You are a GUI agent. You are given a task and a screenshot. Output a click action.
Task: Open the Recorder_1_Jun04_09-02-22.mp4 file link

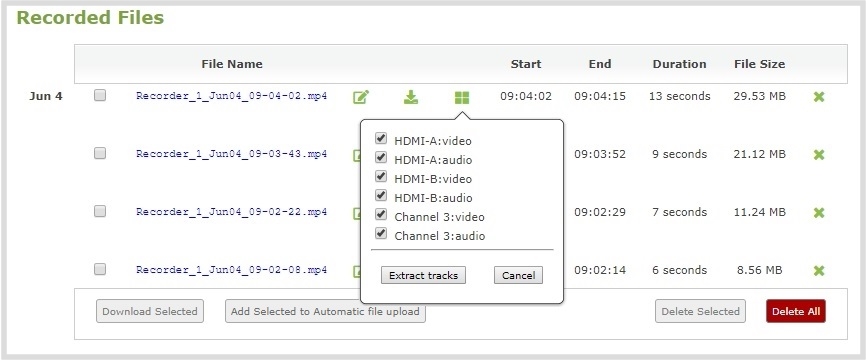click(x=232, y=212)
